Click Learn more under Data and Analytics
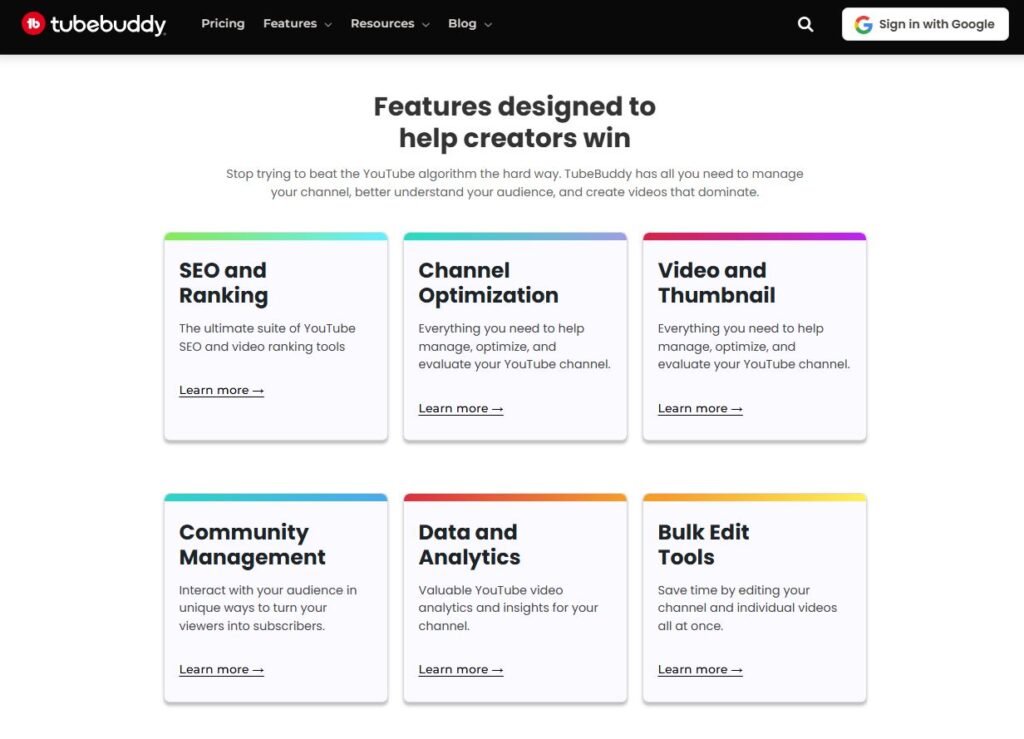This screenshot has width=1024, height=739. click(460, 670)
